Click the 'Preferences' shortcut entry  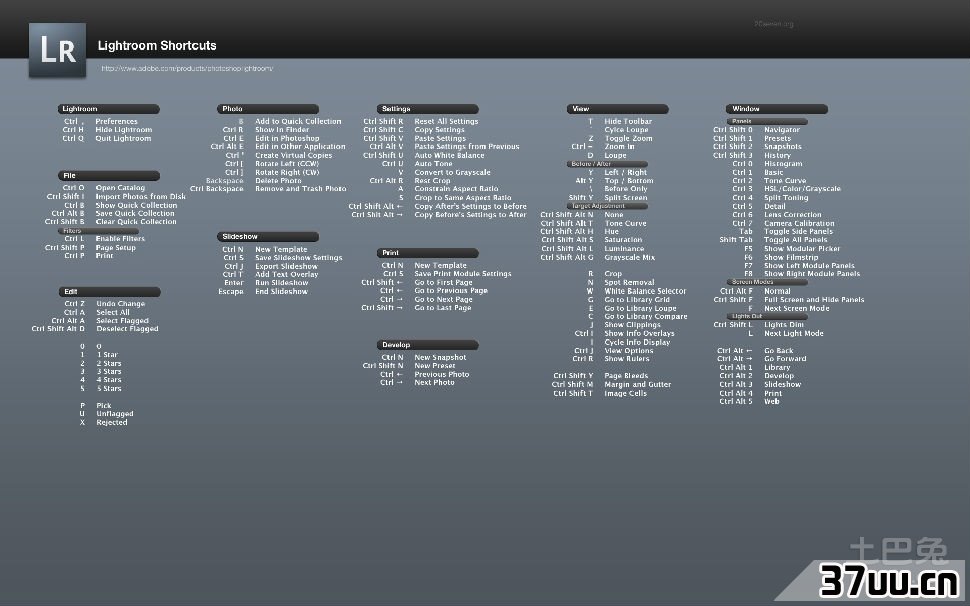[116, 121]
